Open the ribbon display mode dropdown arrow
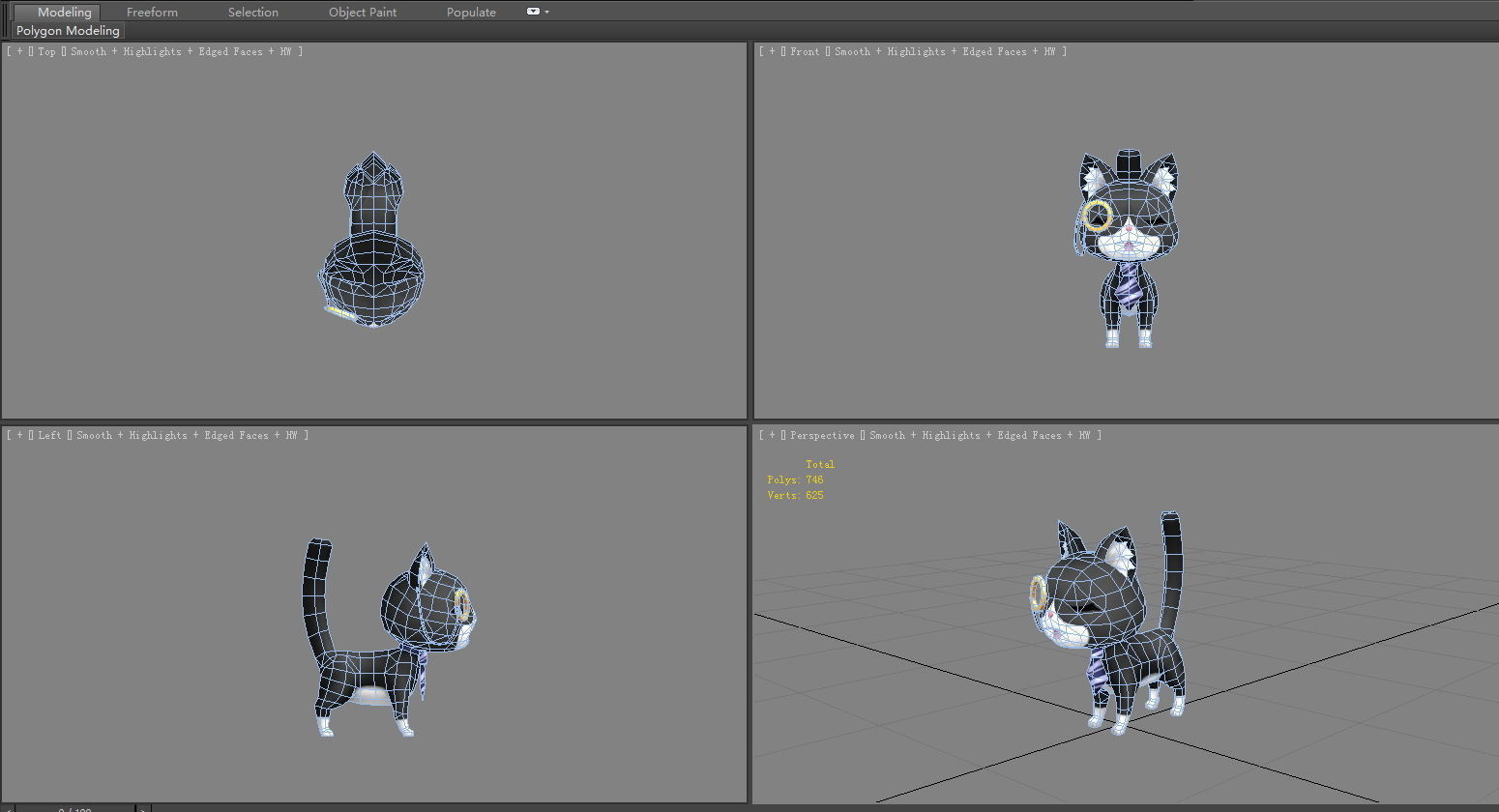The width and height of the screenshot is (1499, 812). [x=546, y=12]
